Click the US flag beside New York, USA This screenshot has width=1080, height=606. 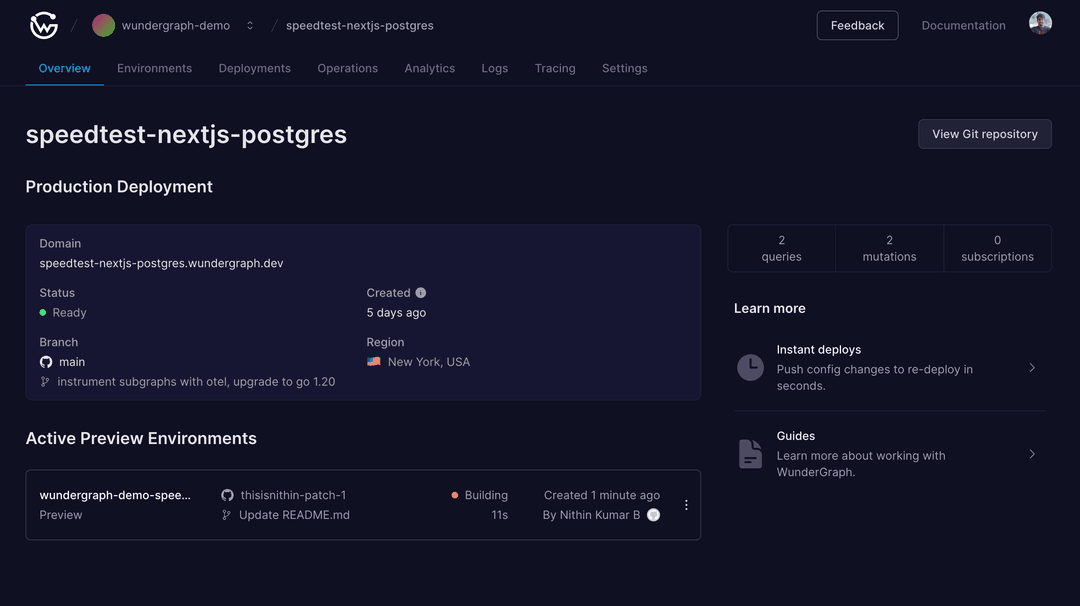[x=373, y=361]
